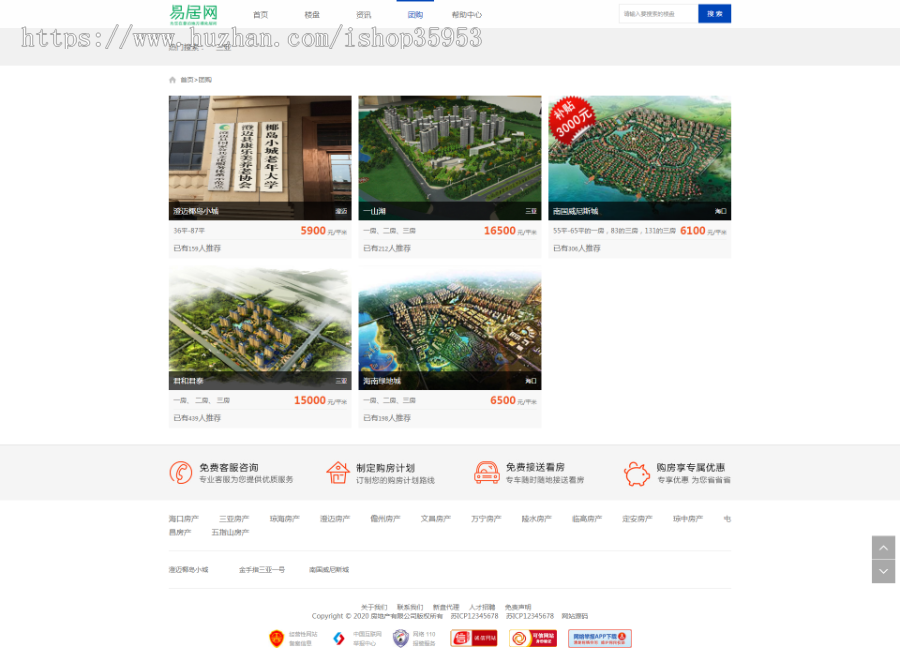900x662 pixels.
Task: Click the 易居网 logo
Action: (x=194, y=14)
